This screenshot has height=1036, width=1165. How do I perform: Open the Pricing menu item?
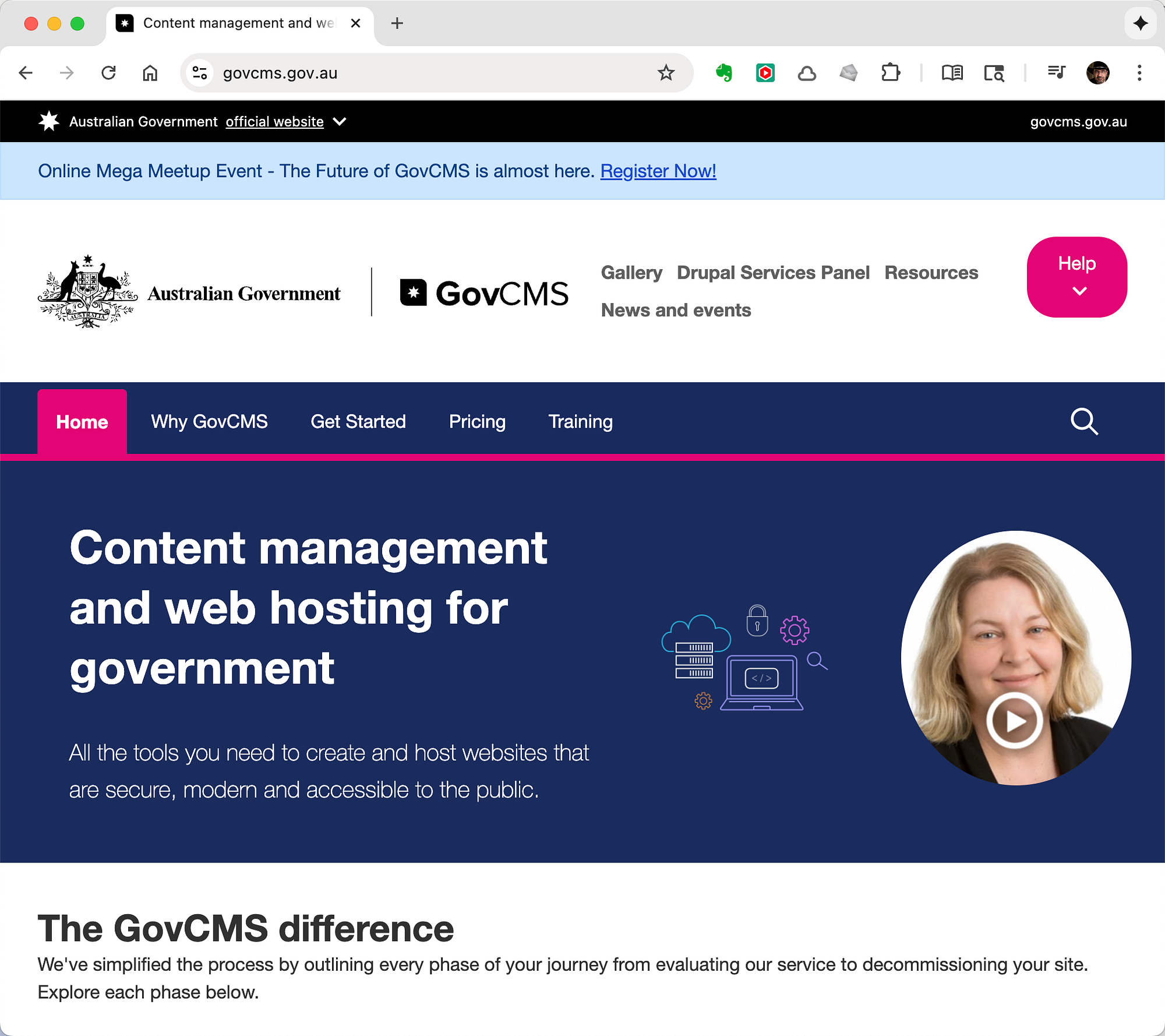click(x=477, y=421)
